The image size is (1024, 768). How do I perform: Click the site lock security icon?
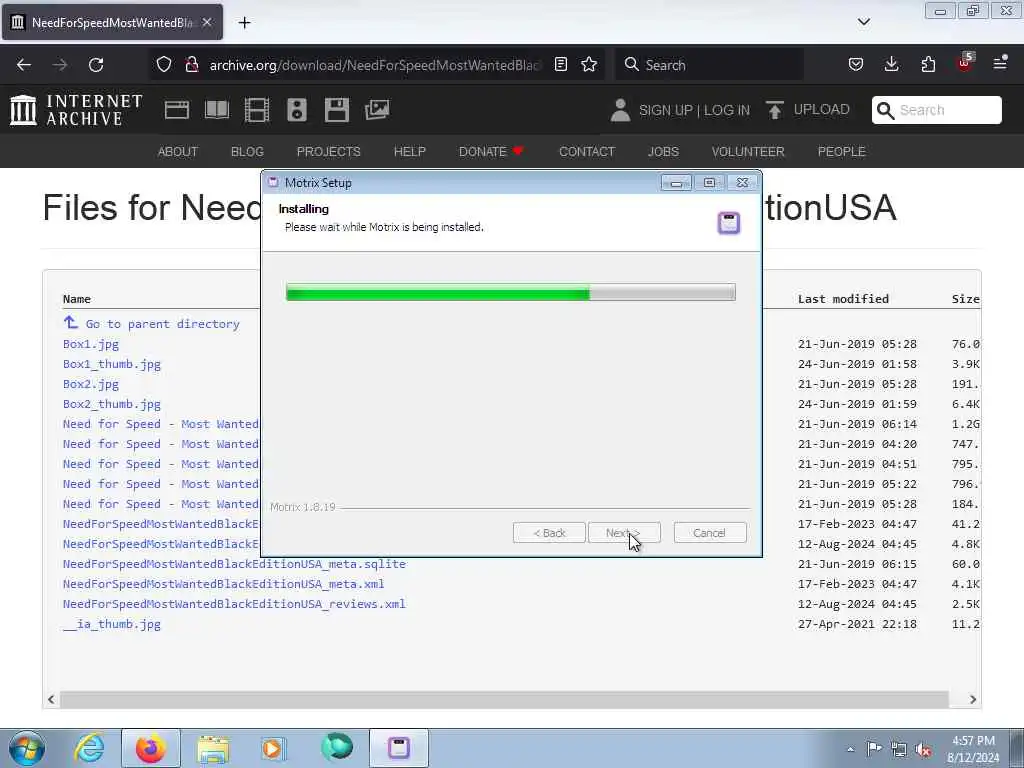[x=191, y=65]
